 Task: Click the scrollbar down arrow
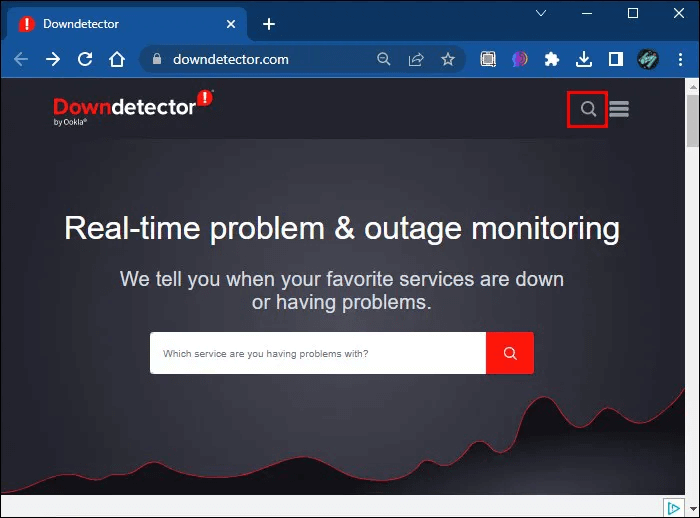click(692, 509)
